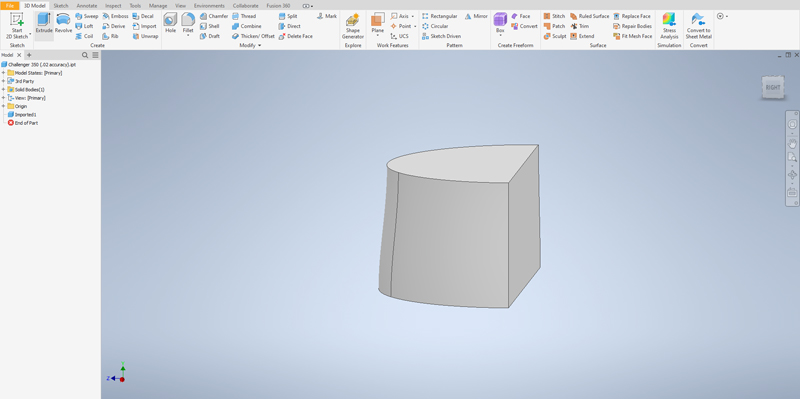
Task: Use the Unwrap tool
Action: coord(145,36)
